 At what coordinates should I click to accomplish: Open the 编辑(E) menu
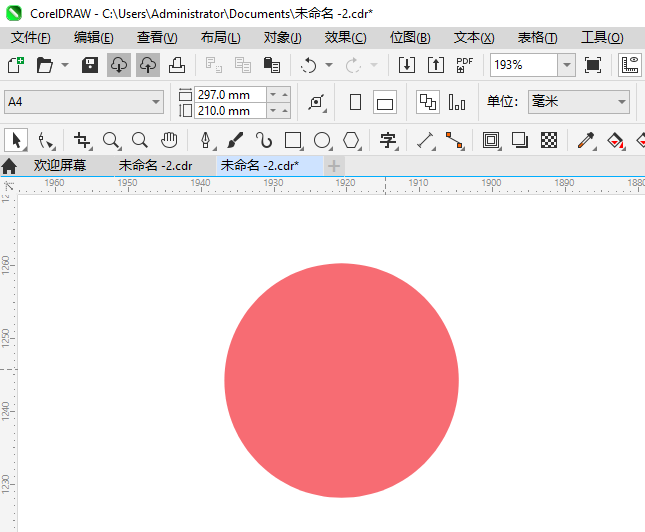pos(93,38)
